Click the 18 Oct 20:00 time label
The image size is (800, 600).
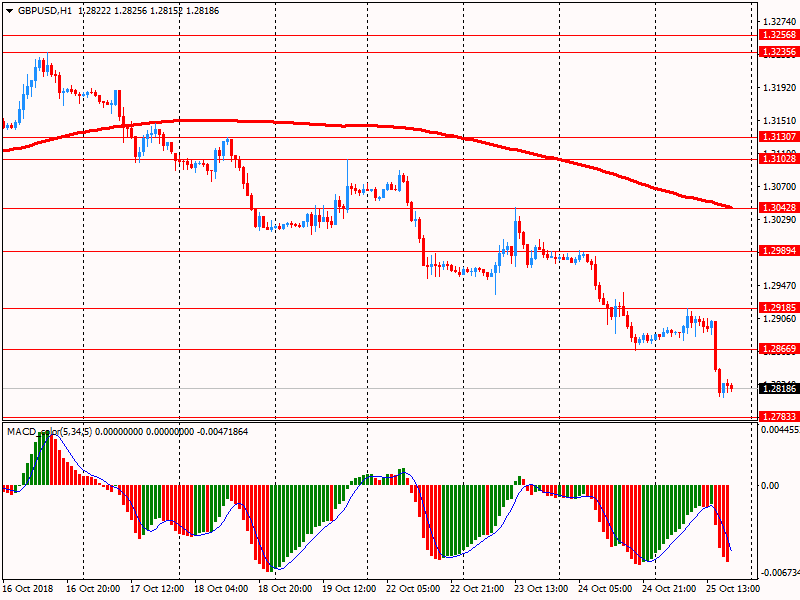[x=285, y=589]
